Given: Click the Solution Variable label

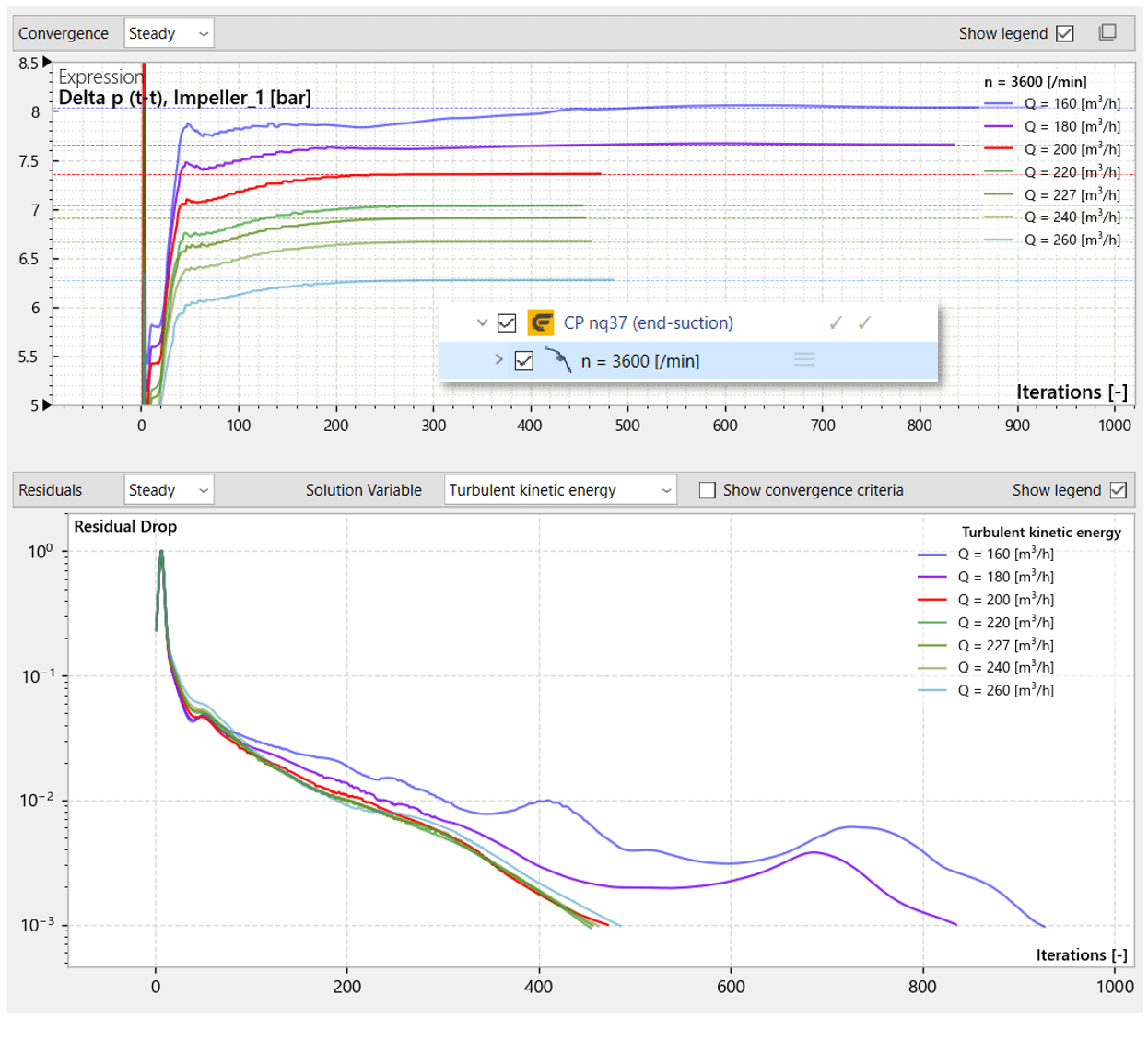Looking at the screenshot, I should point(364,490).
